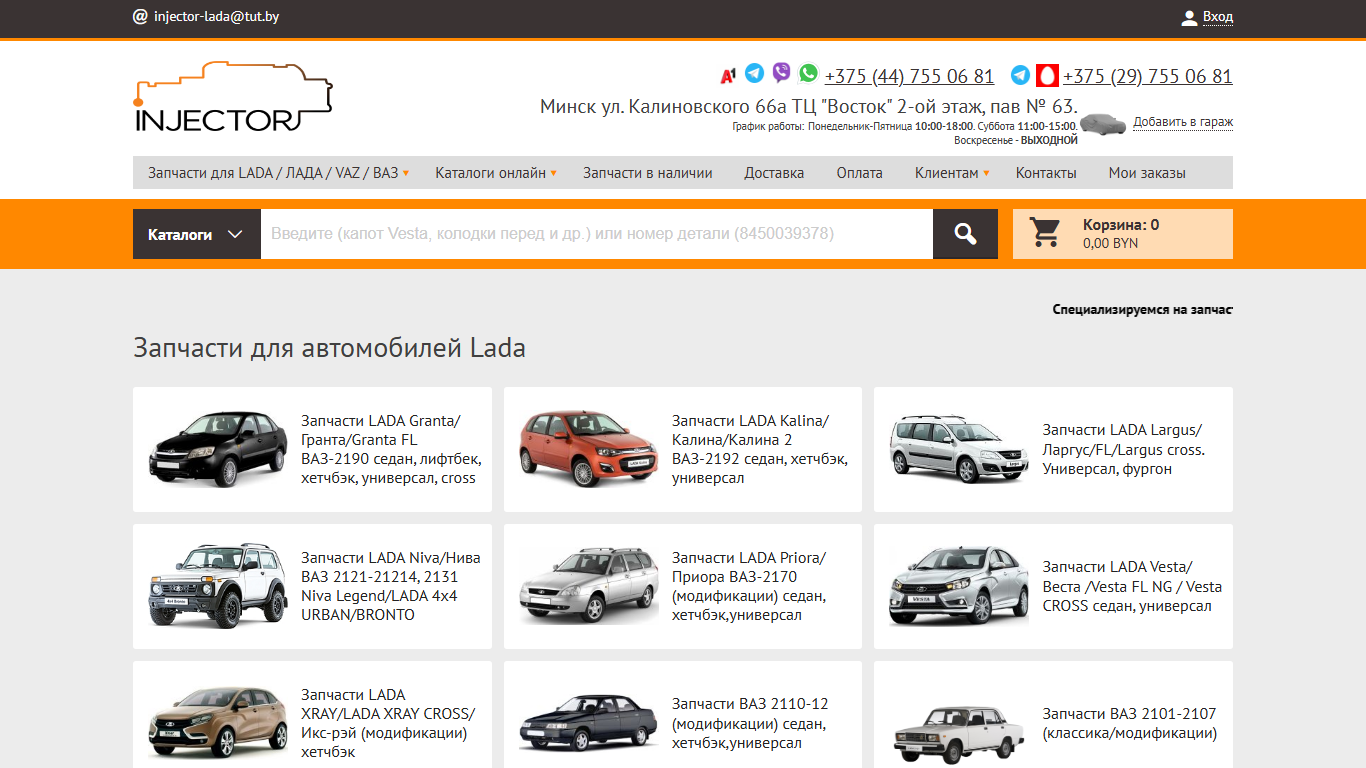Screen dimensions: 1366x768
Task: Click the График работы schedule text
Action: pyautogui.click(x=905, y=133)
